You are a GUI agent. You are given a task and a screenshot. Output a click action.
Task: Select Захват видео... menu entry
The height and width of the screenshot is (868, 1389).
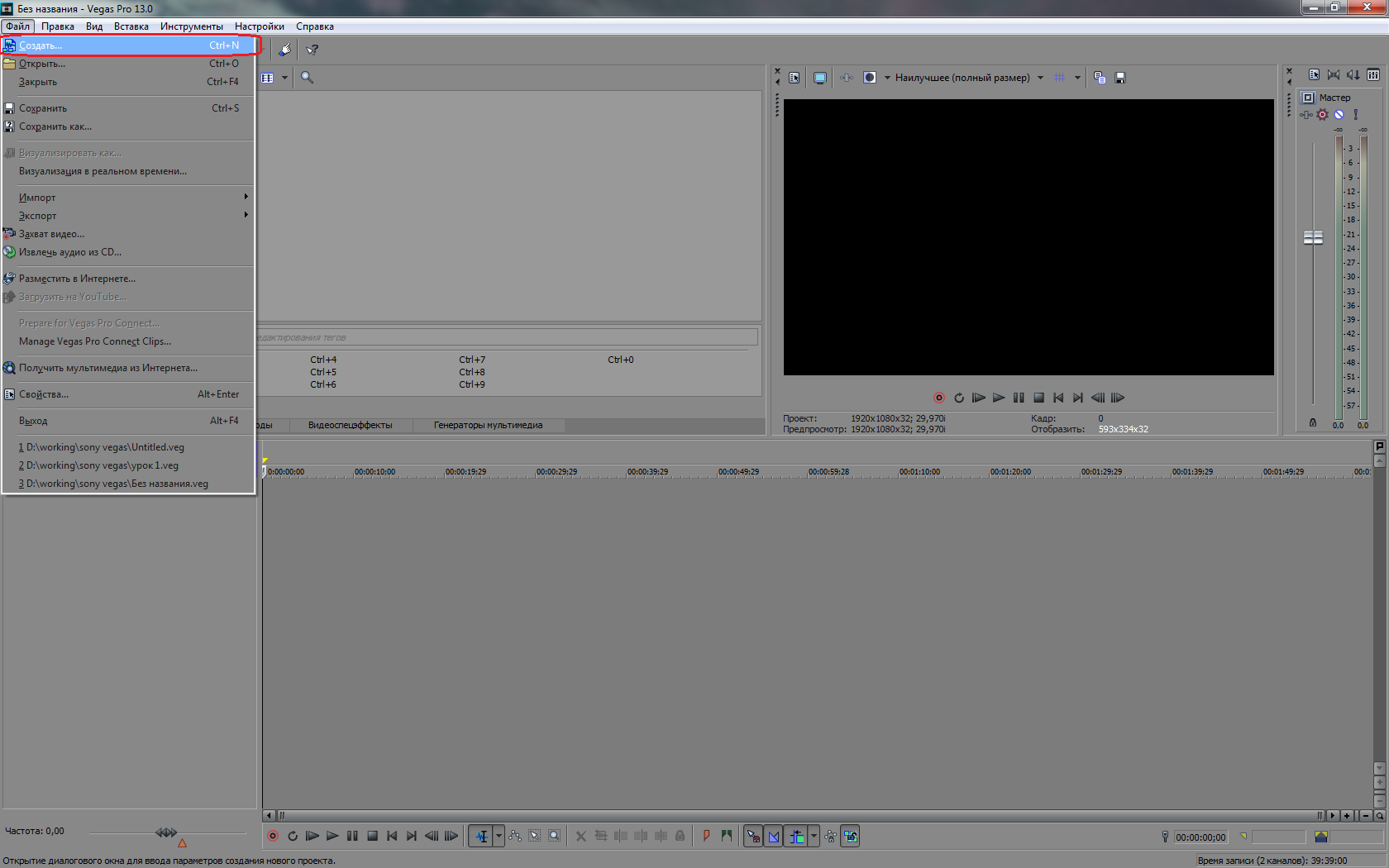128,234
